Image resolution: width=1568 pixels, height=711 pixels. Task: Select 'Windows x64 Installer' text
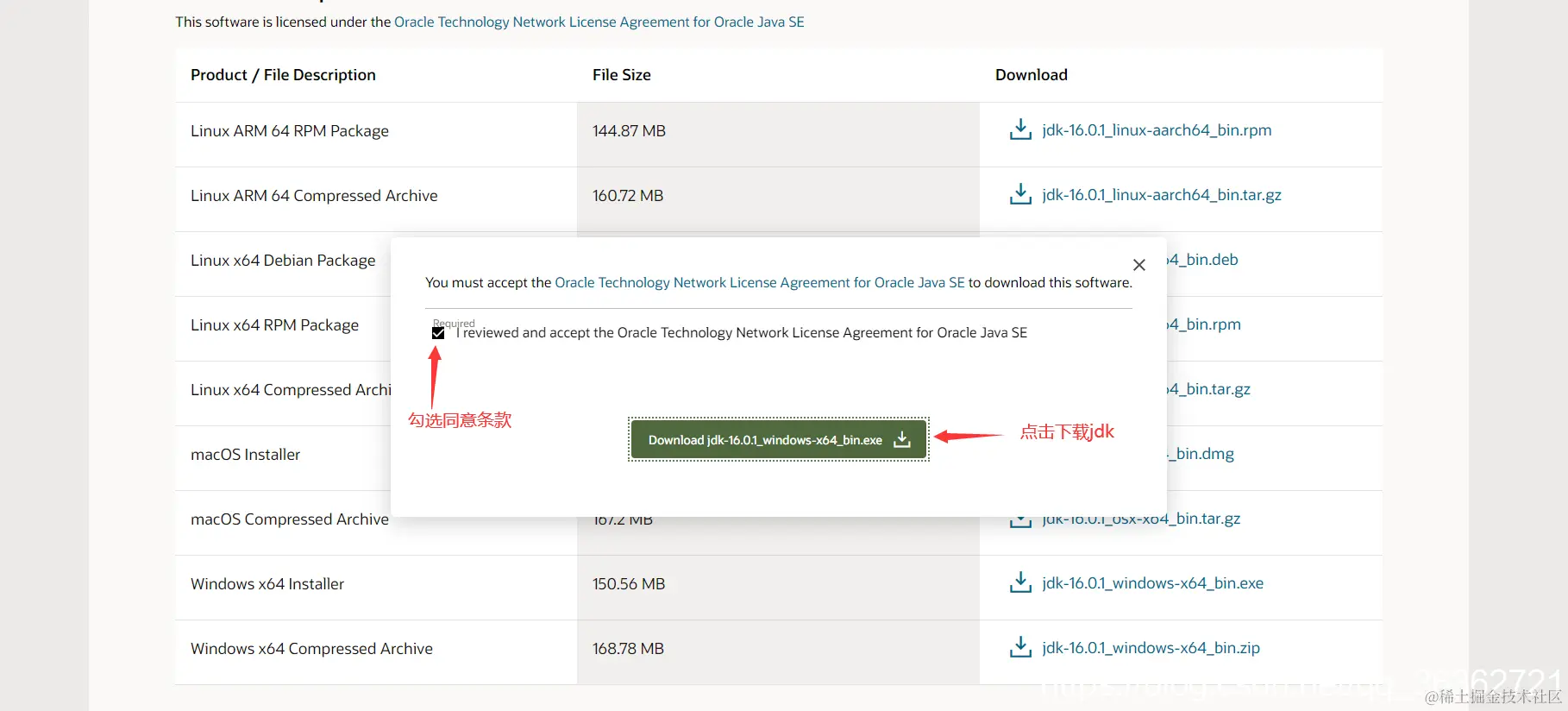point(267,584)
